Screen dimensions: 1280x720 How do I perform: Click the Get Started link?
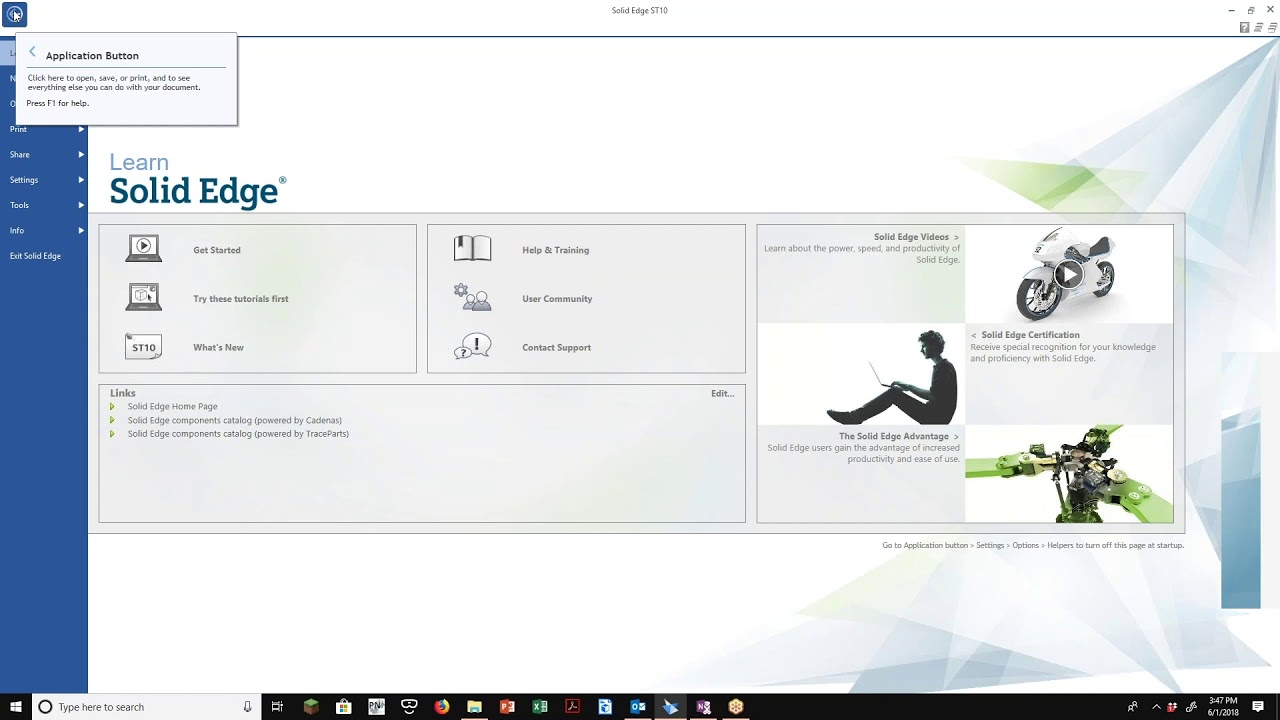point(217,250)
